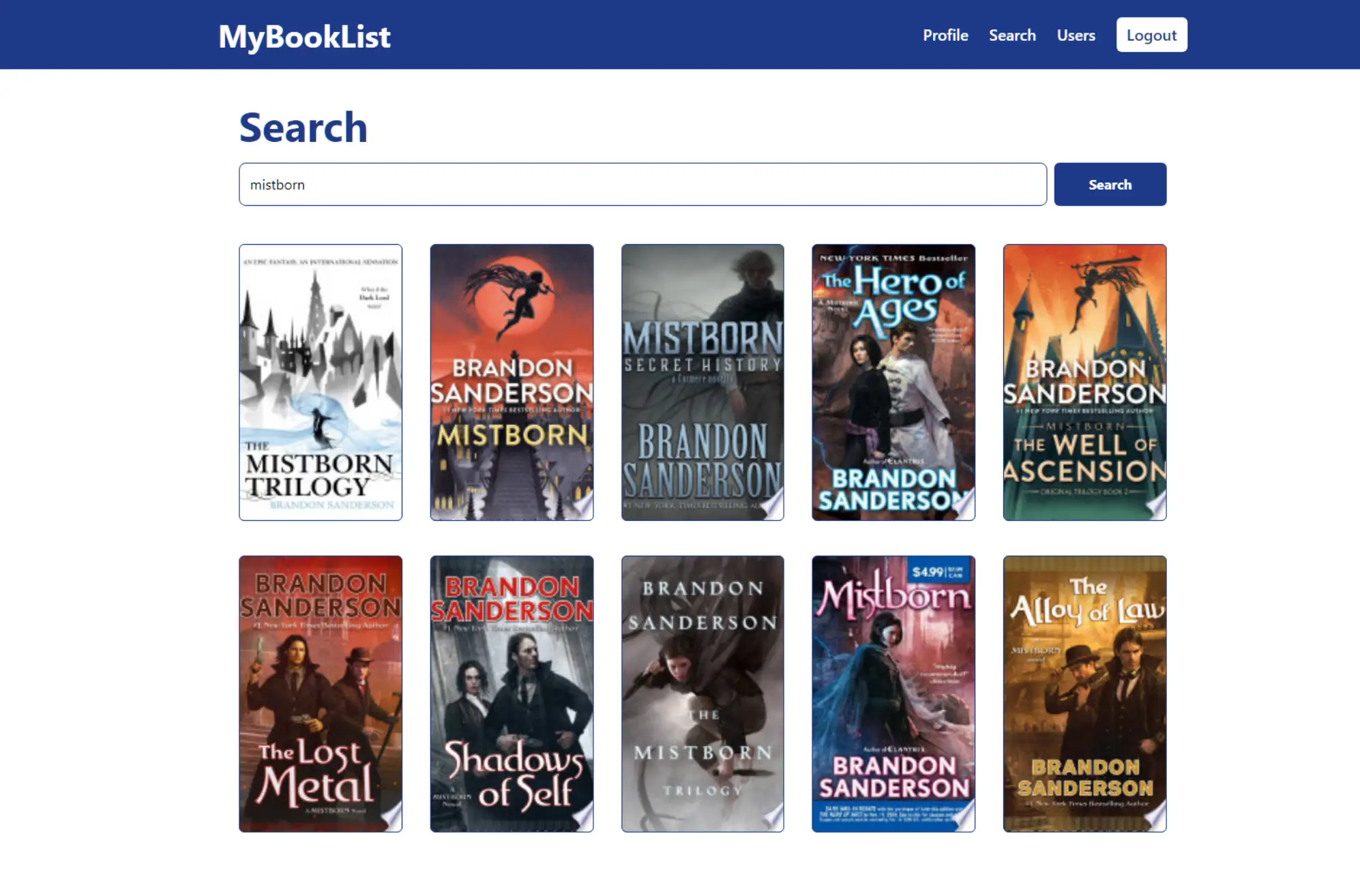Open Mistborn Secret History cover
Screen dimensions: 1360x896
point(703,383)
